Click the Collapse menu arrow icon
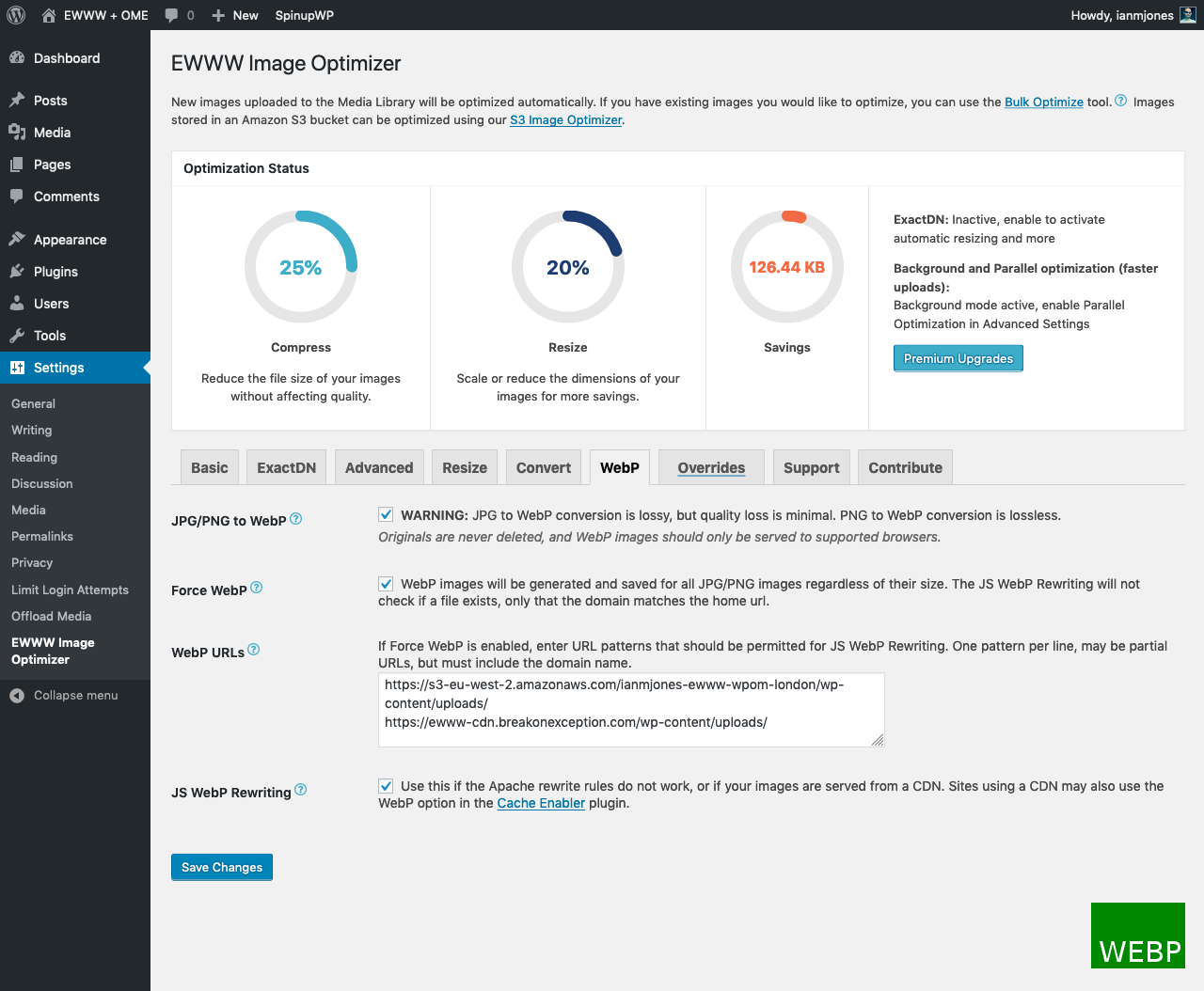This screenshot has height=991, width=1204. pos(17,696)
